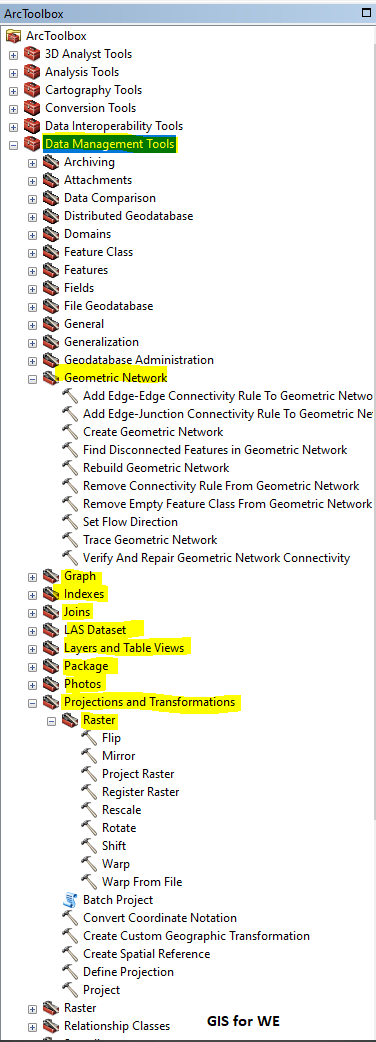Select the Data Management Tools label
This screenshot has height=1042, width=376.
click(x=110, y=144)
